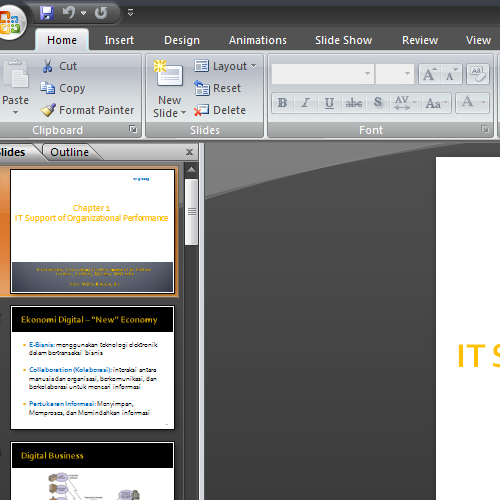Image resolution: width=500 pixels, height=500 pixels.
Task: Apply font color A button
Action: coord(467,102)
